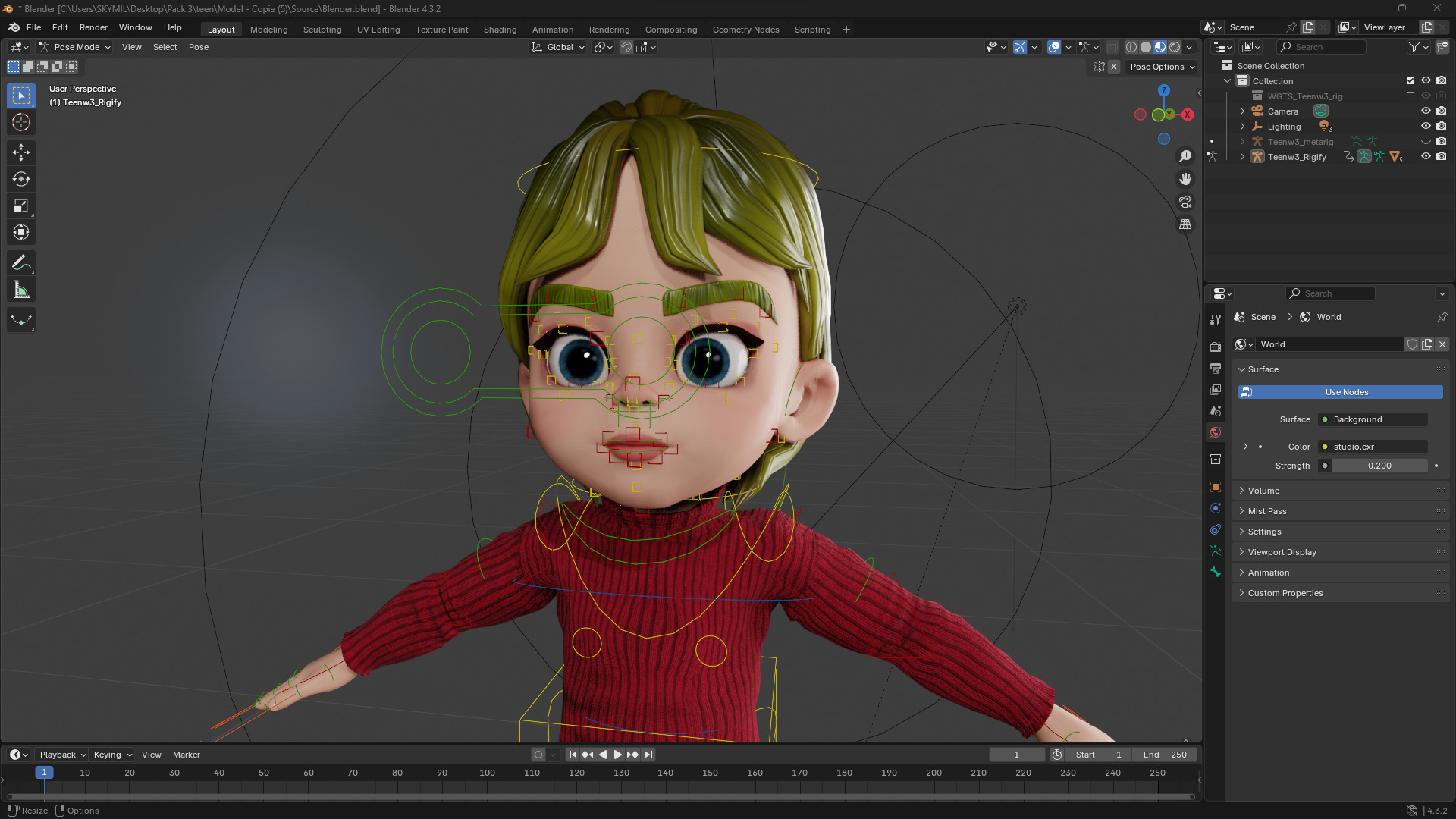Open the Object properties tab icon

tap(1216, 487)
